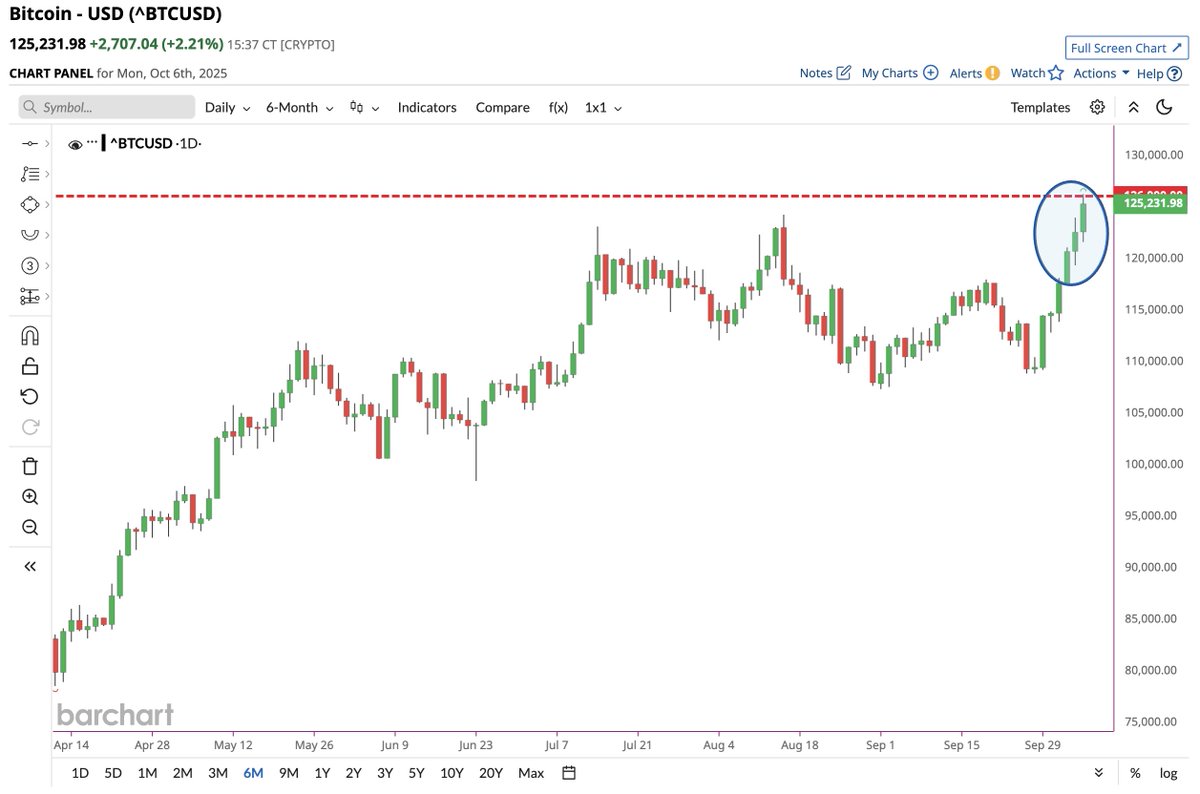Open the 1x1 grid layout dropdown
The height and width of the screenshot is (794, 1200).
tap(603, 107)
